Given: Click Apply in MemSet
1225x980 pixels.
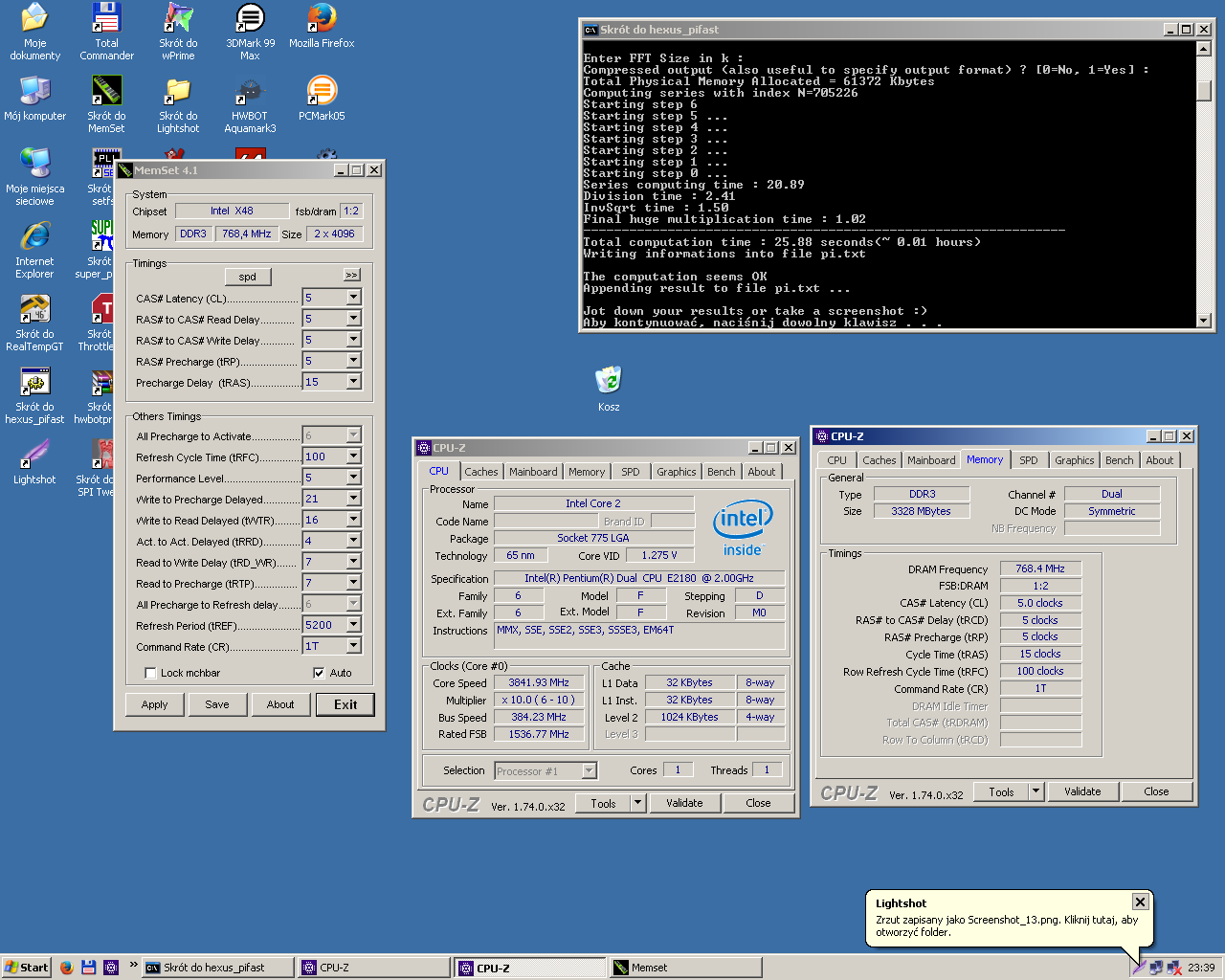Looking at the screenshot, I should 154,704.
